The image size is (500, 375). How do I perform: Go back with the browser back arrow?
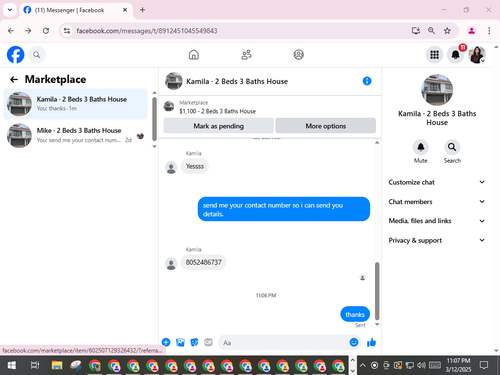coord(11,31)
